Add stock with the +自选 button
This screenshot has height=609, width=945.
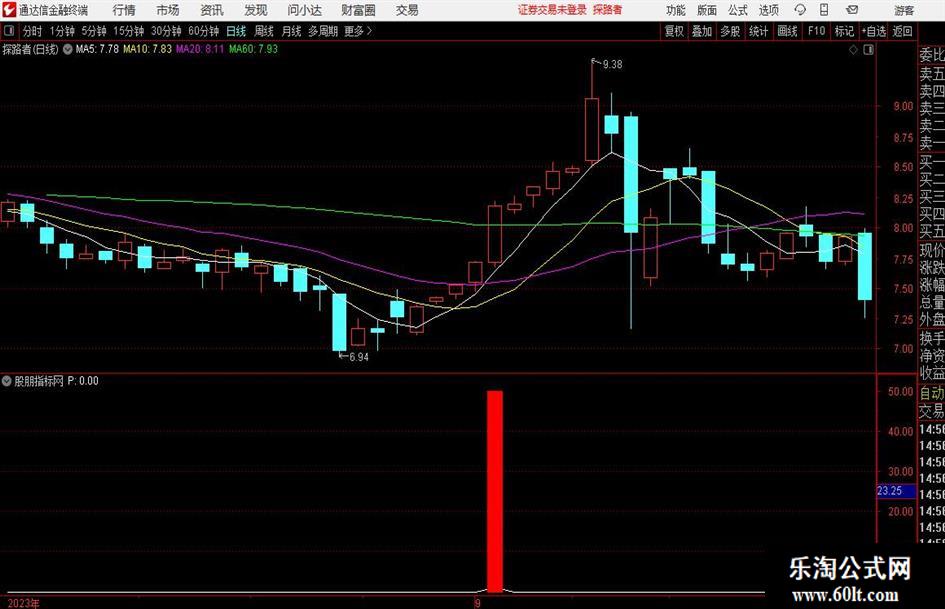click(x=873, y=31)
